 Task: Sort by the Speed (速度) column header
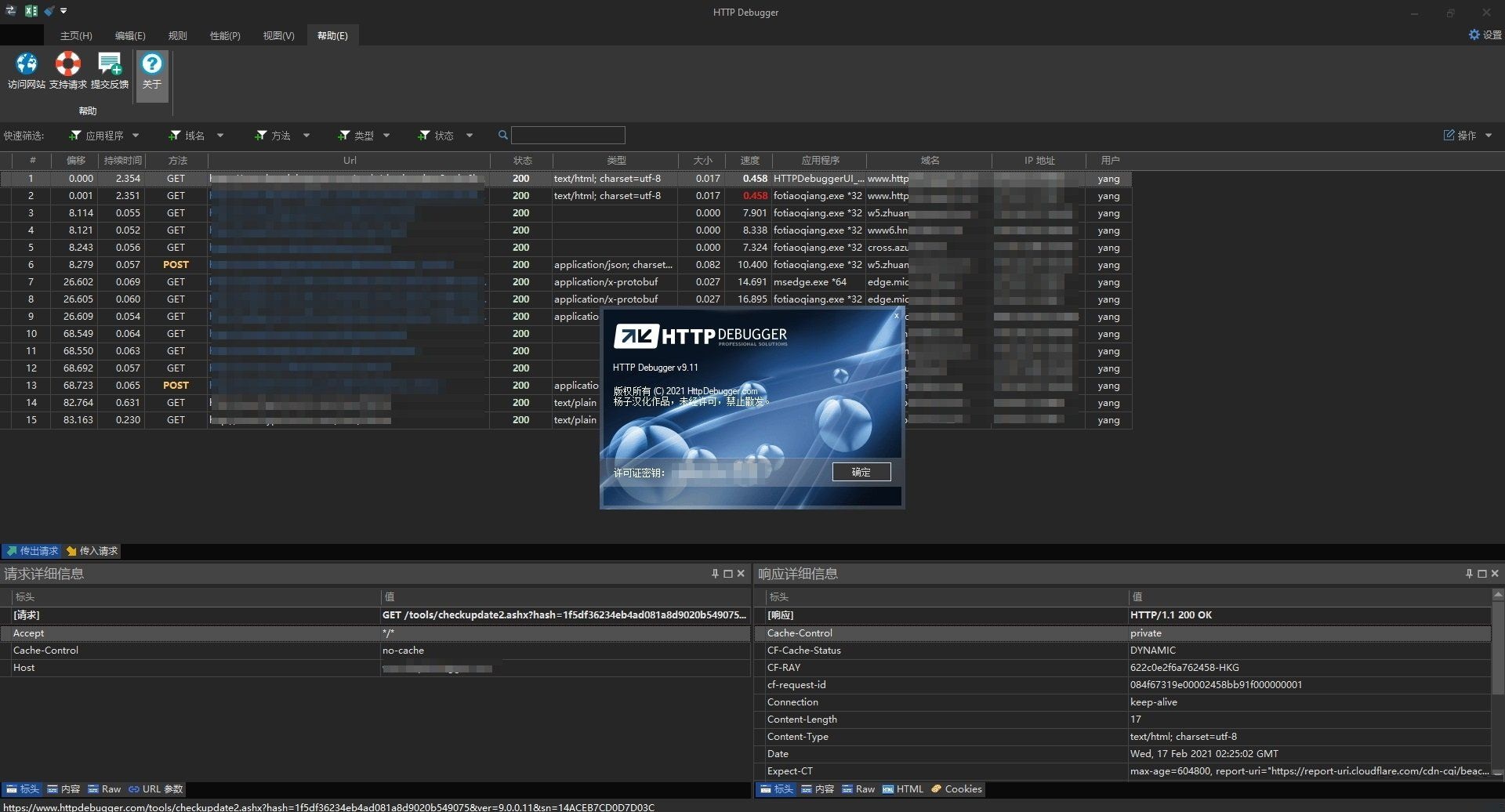(749, 160)
